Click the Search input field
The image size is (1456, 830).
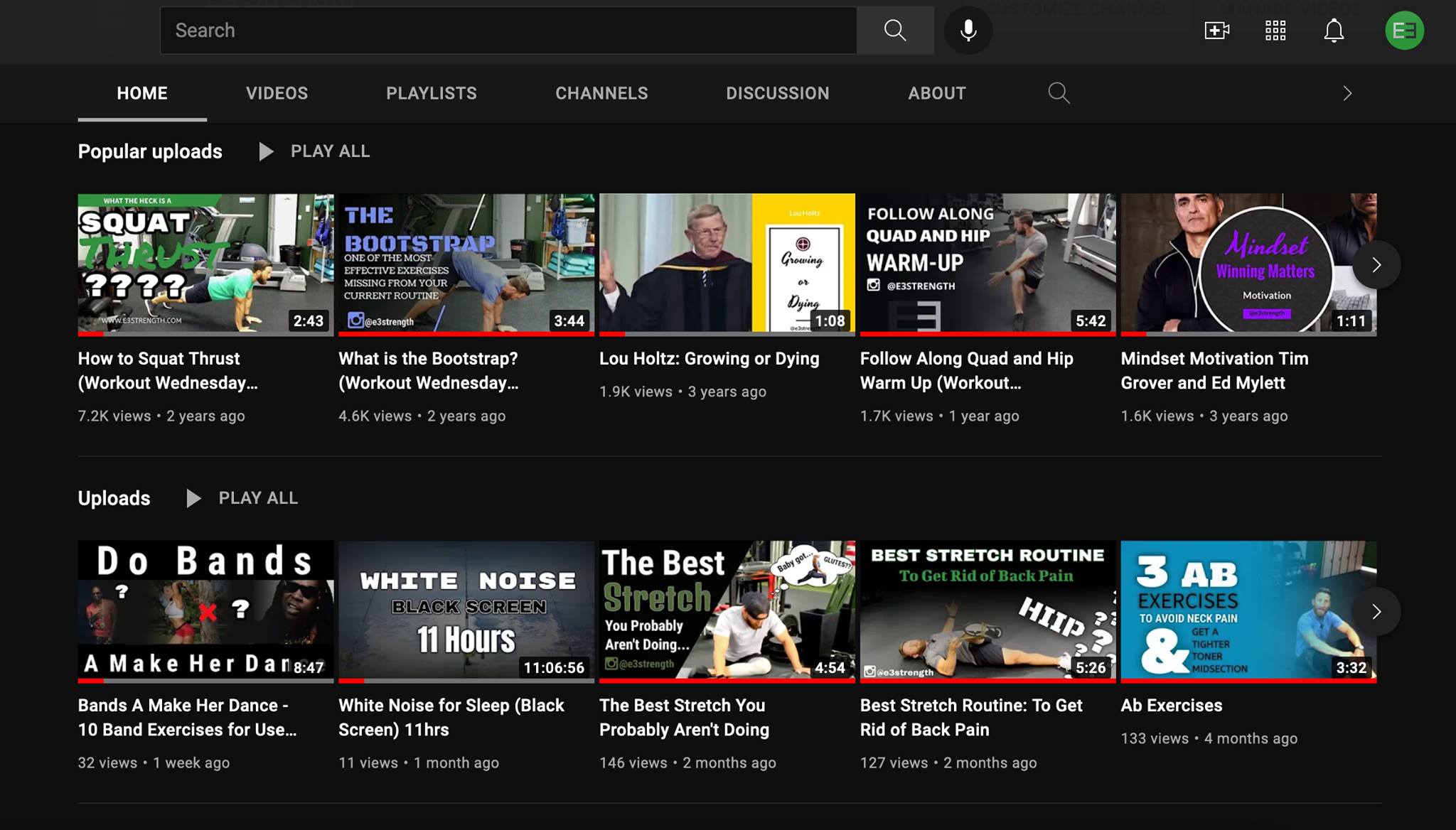[508, 31]
